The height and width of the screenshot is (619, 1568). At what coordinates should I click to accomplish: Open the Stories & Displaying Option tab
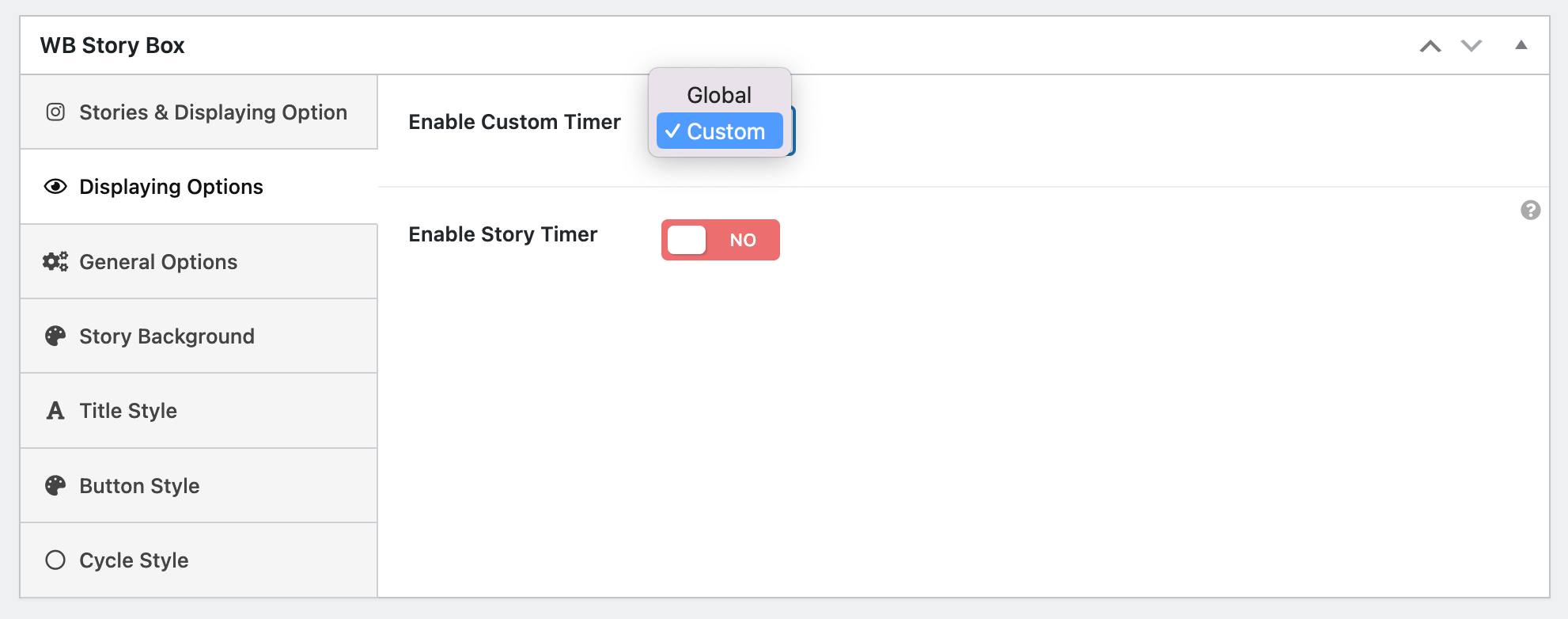tap(212, 112)
